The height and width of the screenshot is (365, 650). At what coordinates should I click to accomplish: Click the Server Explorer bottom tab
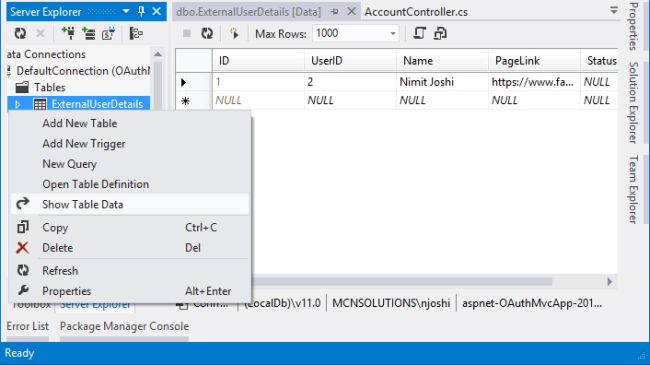96,305
